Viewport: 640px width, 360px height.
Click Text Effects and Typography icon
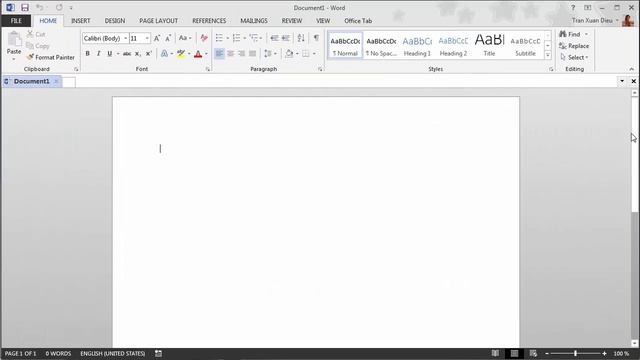click(x=164, y=54)
